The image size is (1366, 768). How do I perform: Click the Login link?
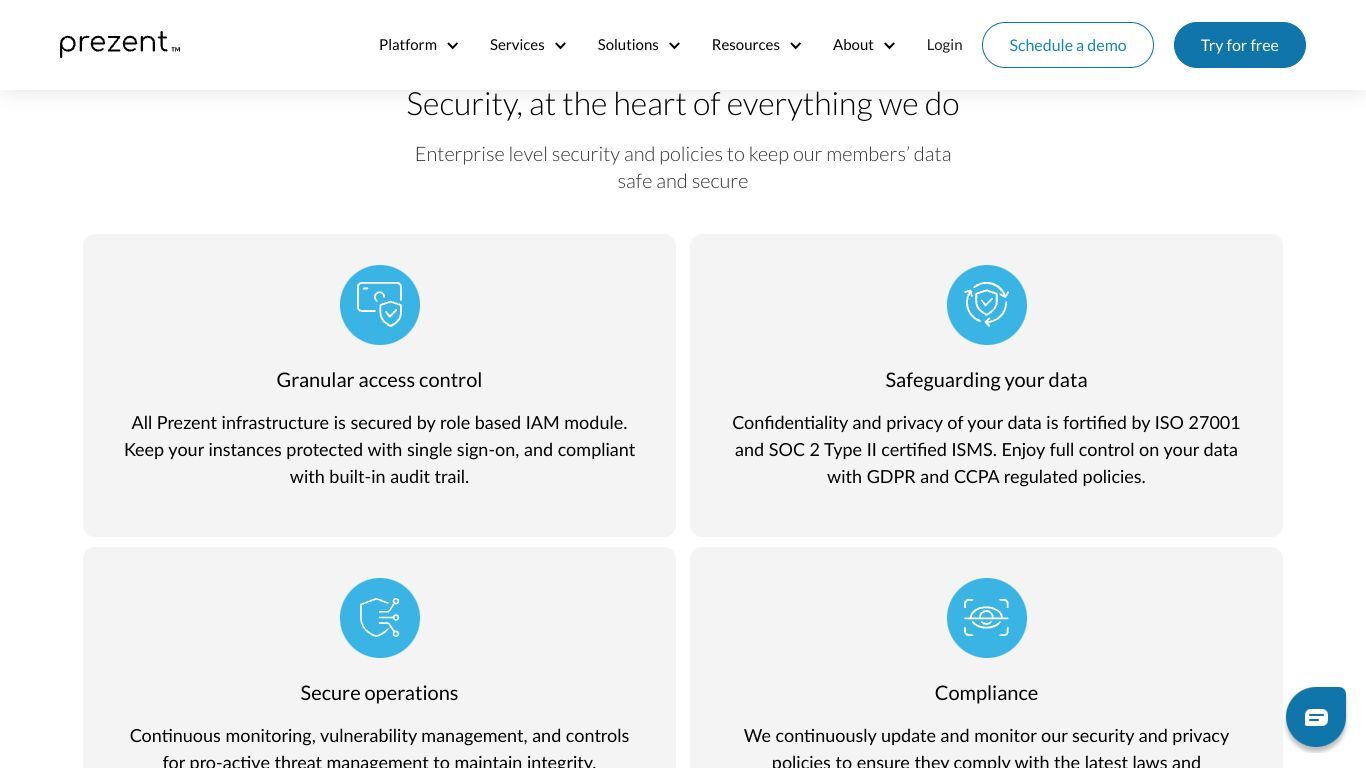[x=944, y=45]
